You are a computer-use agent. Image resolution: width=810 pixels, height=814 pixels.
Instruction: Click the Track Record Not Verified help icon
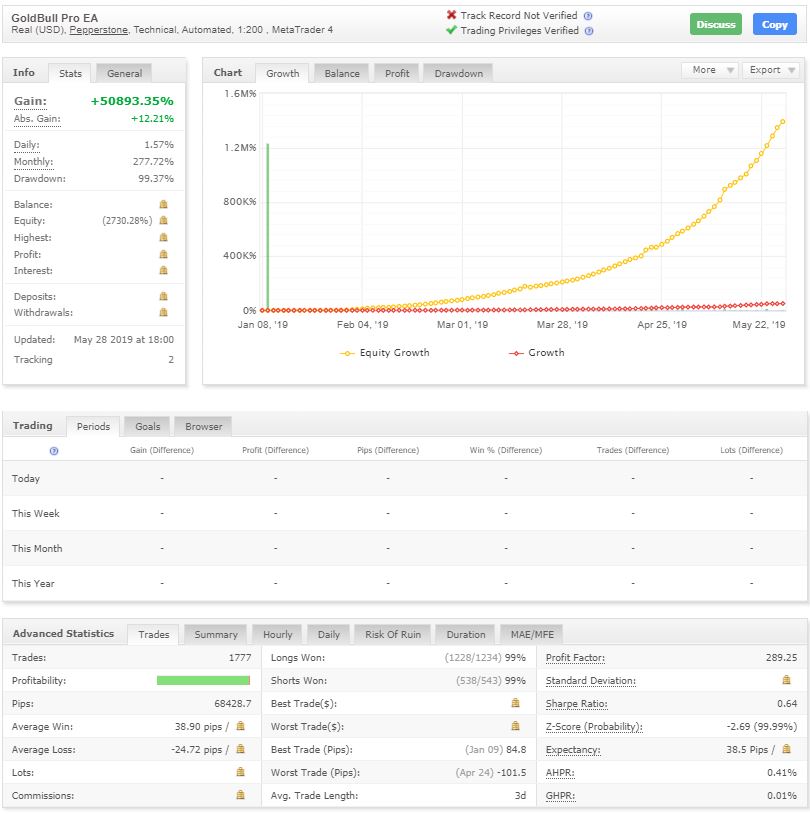tap(588, 16)
